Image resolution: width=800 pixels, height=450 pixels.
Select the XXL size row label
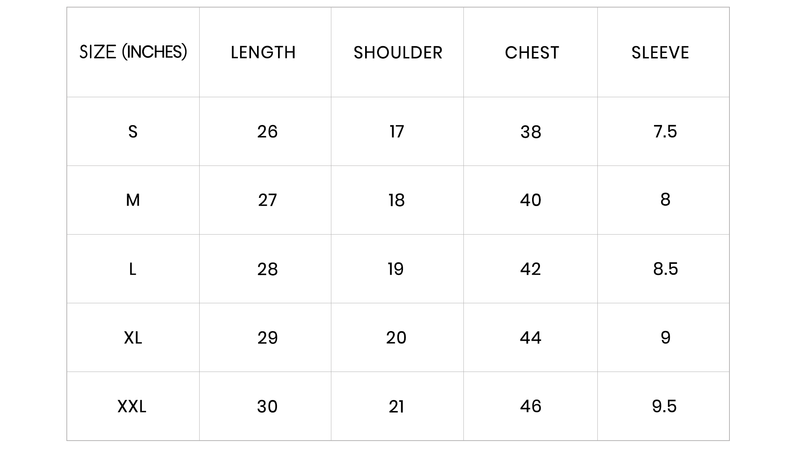pos(132,407)
